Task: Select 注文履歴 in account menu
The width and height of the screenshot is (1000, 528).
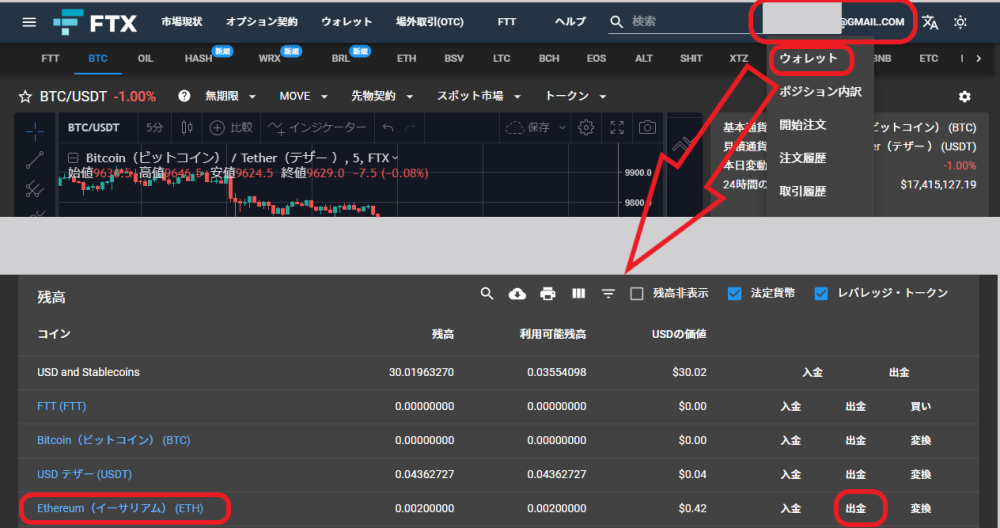Action: point(802,158)
